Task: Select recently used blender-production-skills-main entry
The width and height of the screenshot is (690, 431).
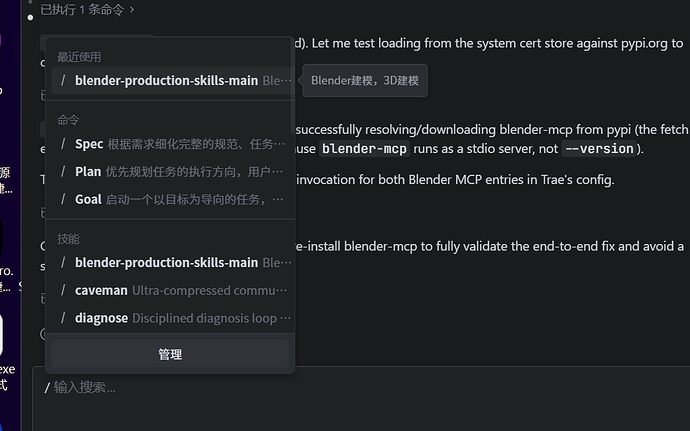Action: click(x=172, y=81)
